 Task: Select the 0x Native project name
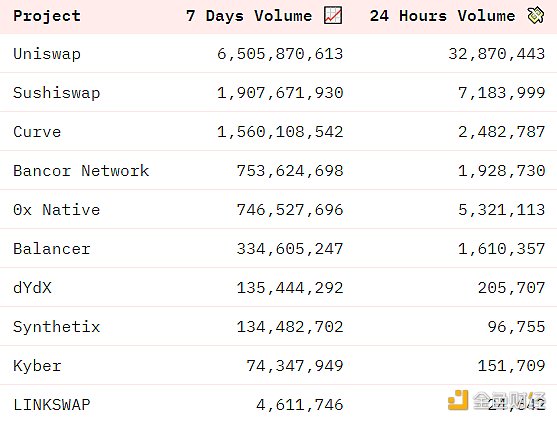pyautogui.click(x=56, y=210)
